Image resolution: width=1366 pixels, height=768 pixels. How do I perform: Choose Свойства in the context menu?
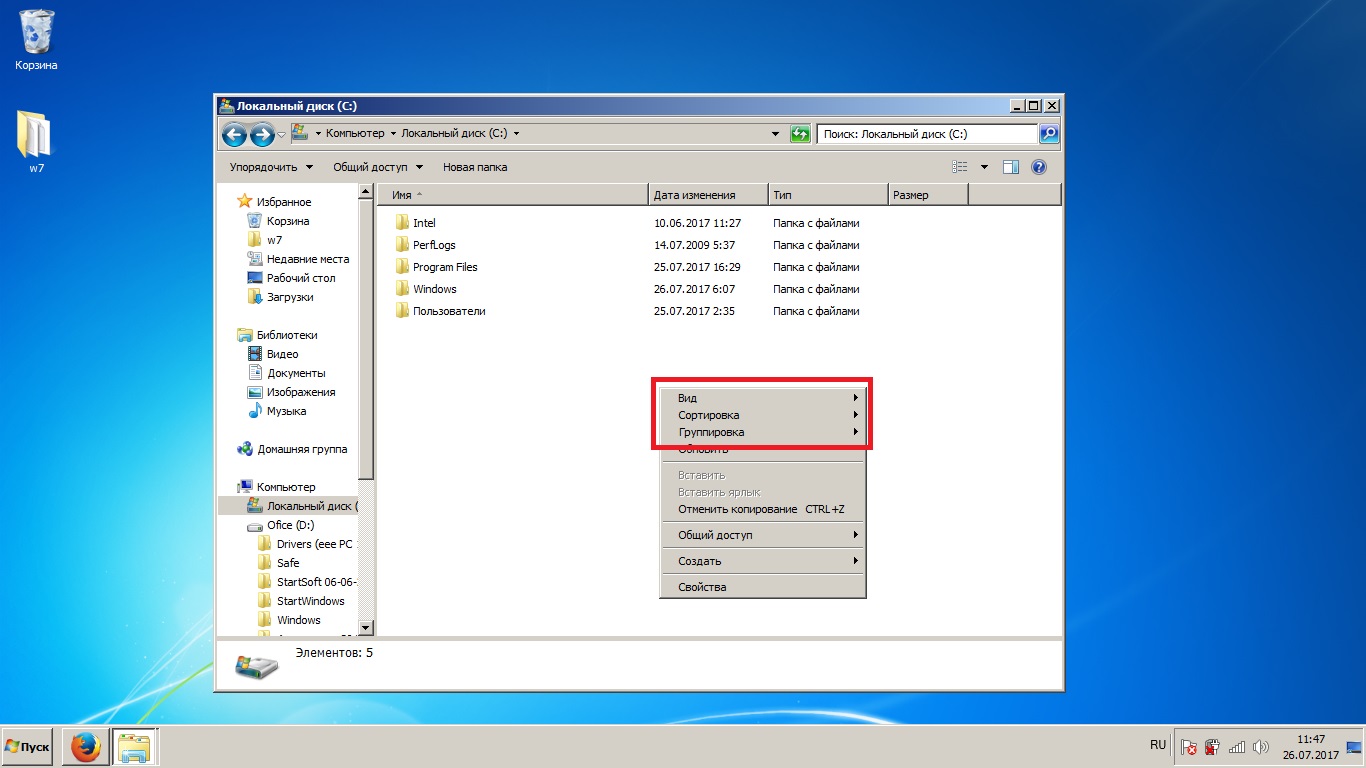(x=763, y=587)
